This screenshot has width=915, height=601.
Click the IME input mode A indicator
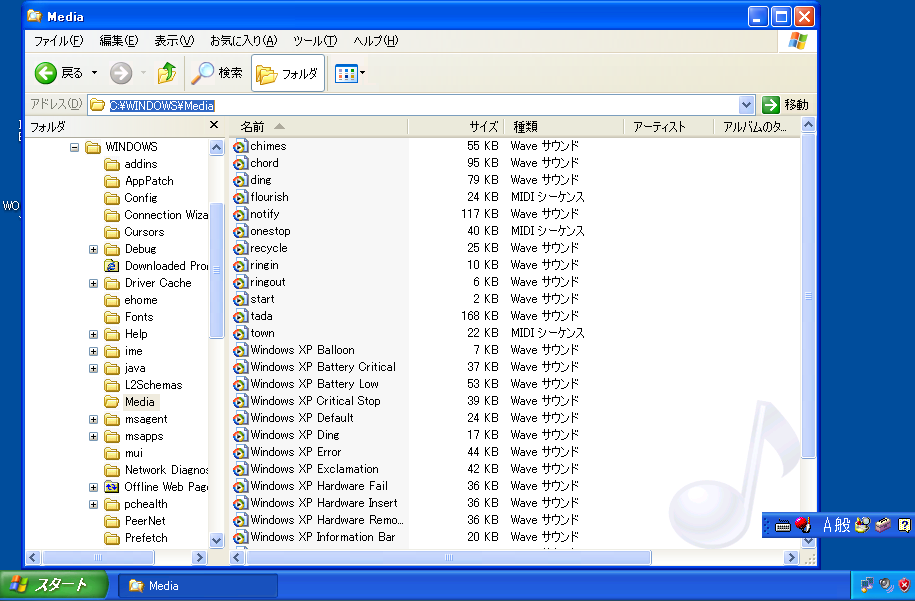coord(827,525)
